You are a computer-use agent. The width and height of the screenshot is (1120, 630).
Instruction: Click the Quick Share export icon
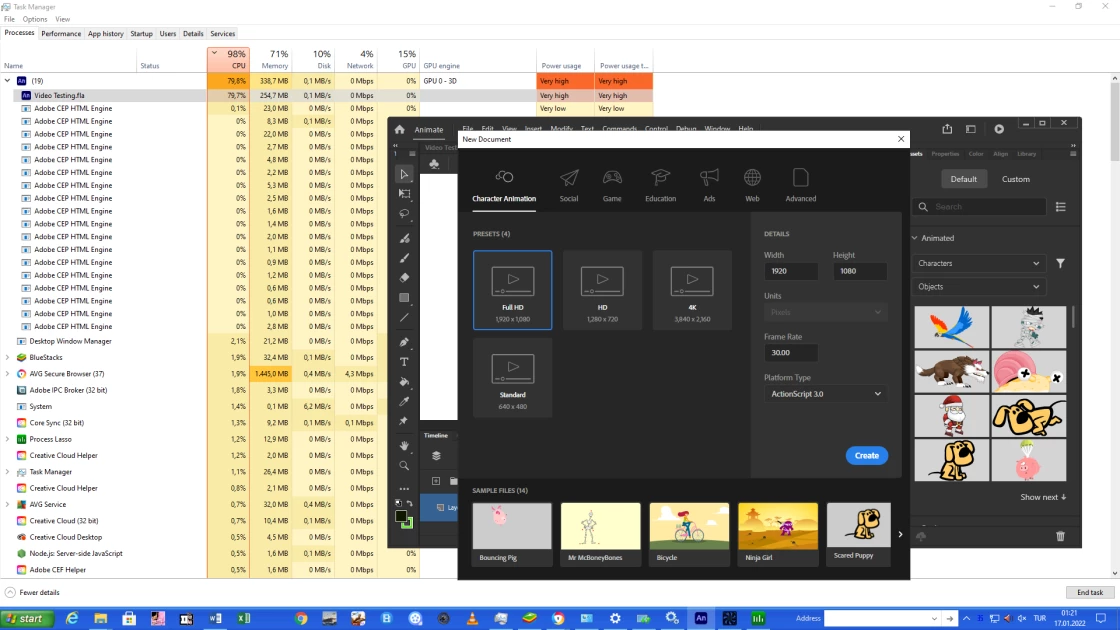click(x=947, y=129)
